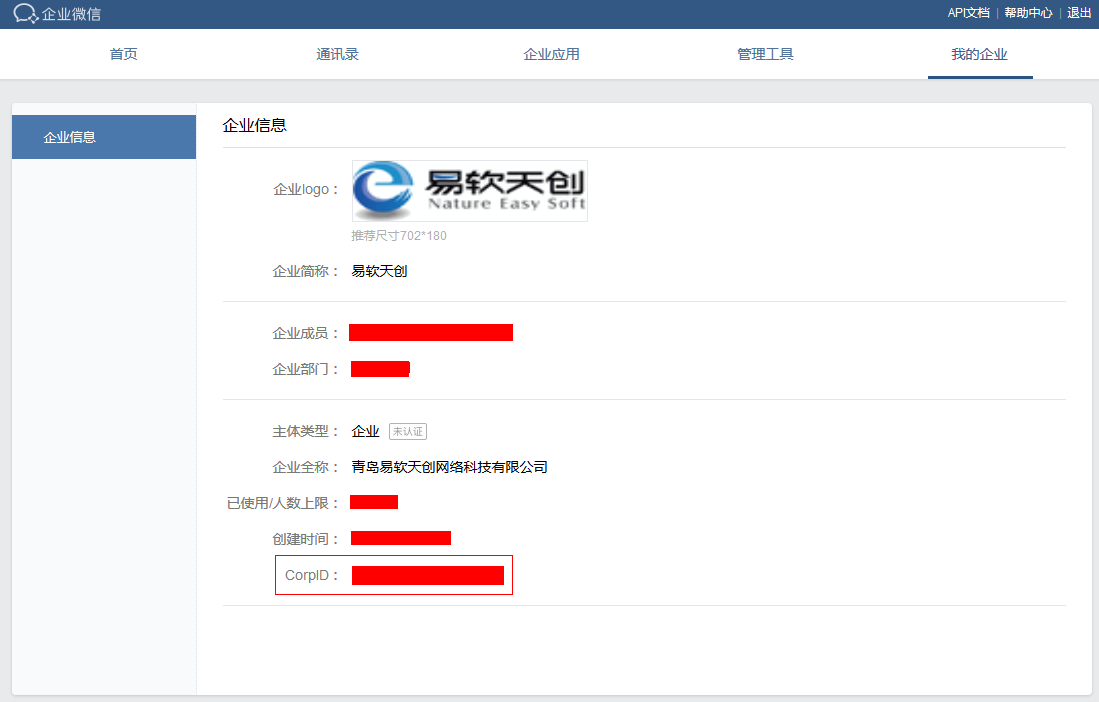Open the API文档 link

(969, 13)
